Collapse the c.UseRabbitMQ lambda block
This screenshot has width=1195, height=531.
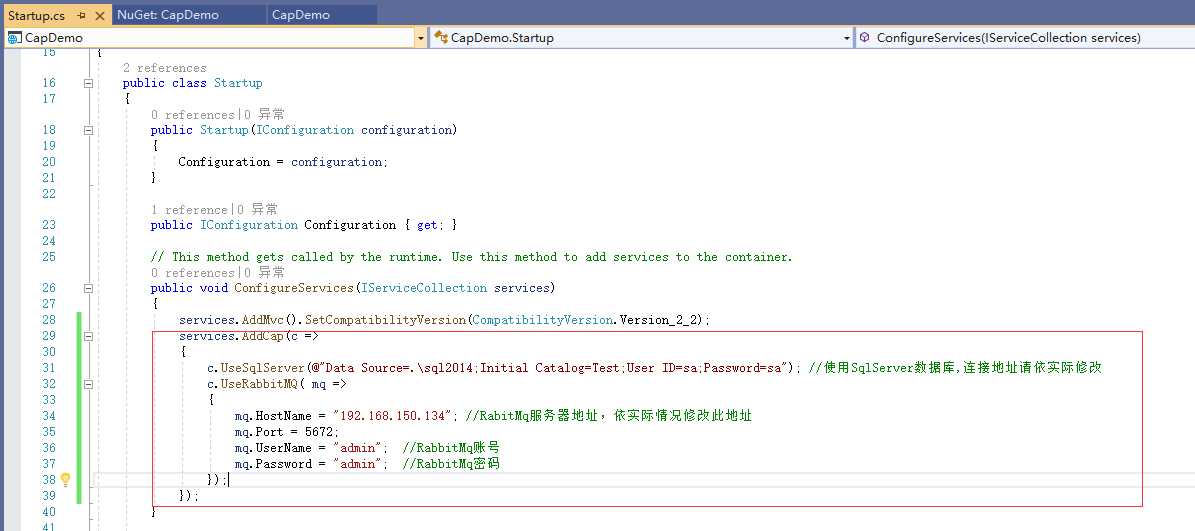[88, 384]
